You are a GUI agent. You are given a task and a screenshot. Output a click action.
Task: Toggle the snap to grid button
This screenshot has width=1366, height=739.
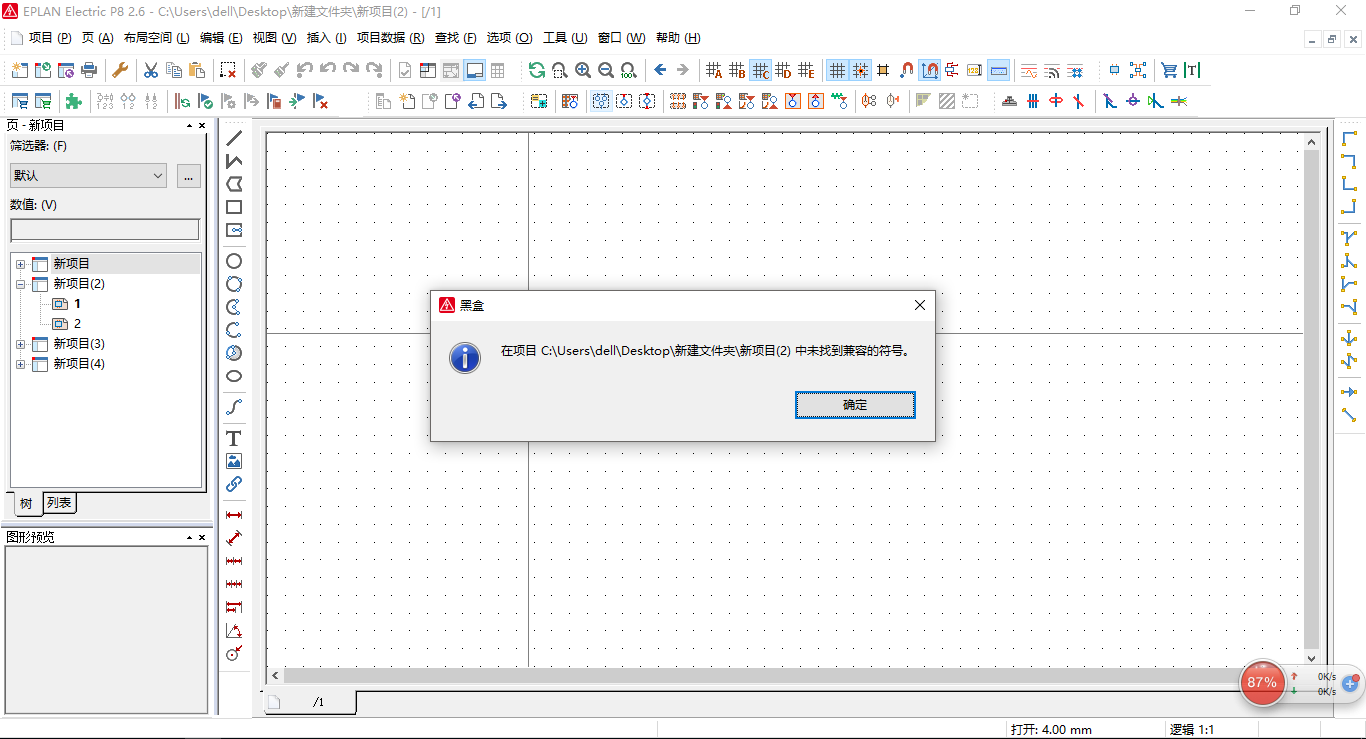point(860,70)
